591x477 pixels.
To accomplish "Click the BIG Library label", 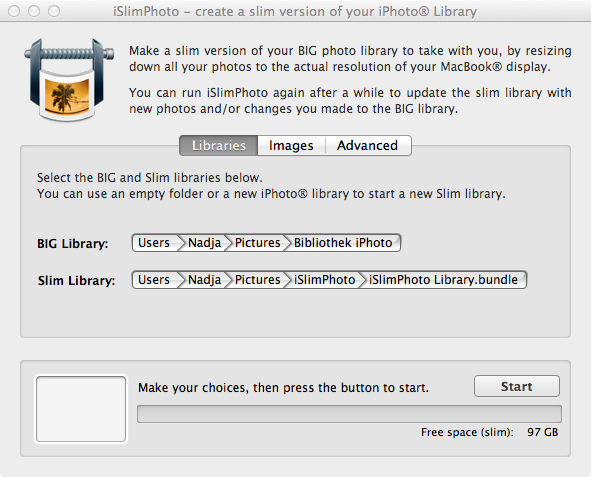I will tap(72, 243).
